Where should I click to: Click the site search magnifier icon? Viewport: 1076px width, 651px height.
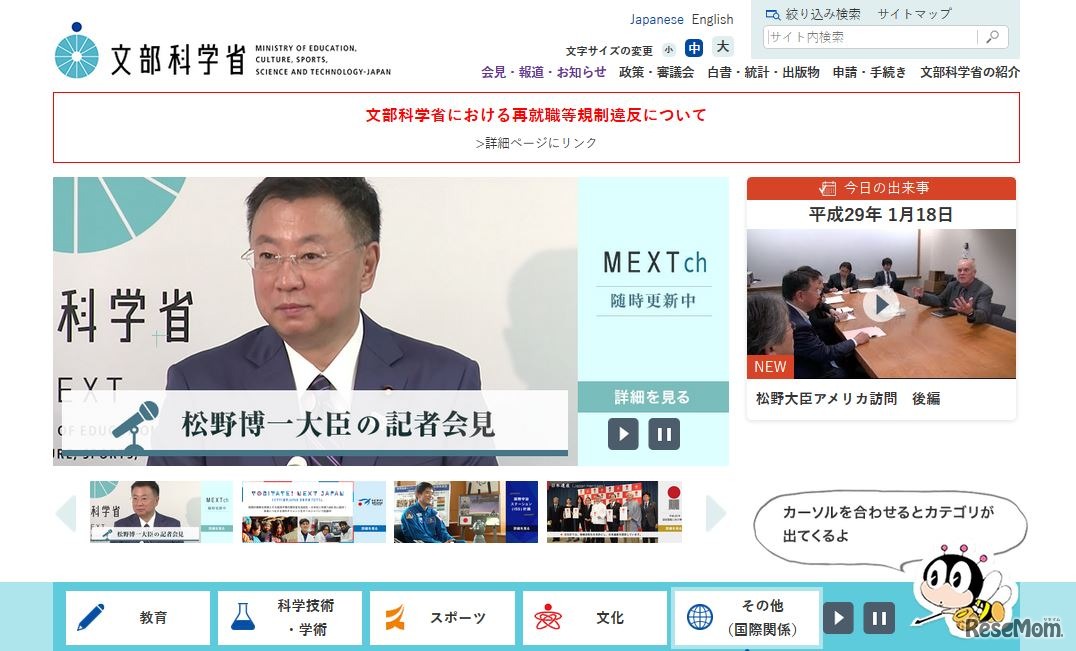pyautogui.click(x=991, y=37)
